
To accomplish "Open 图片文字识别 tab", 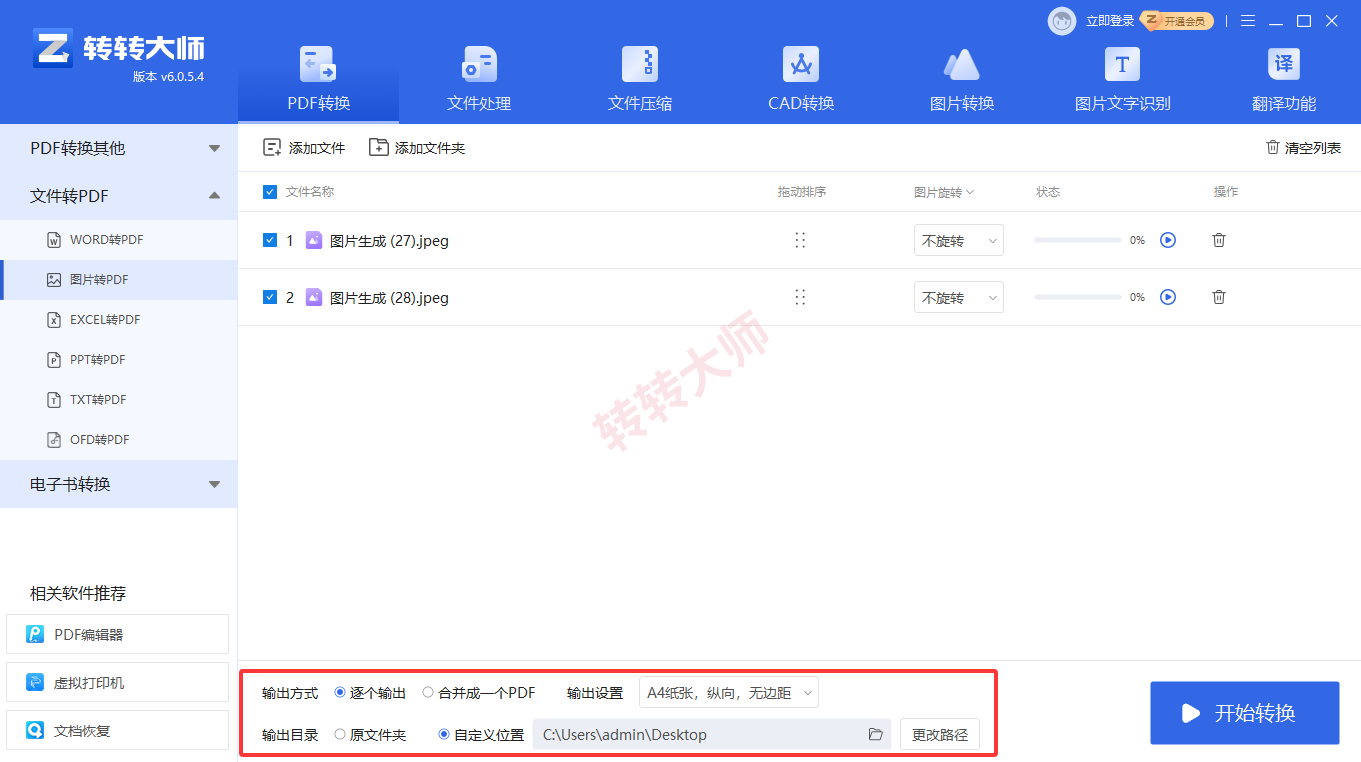I will (1122, 79).
